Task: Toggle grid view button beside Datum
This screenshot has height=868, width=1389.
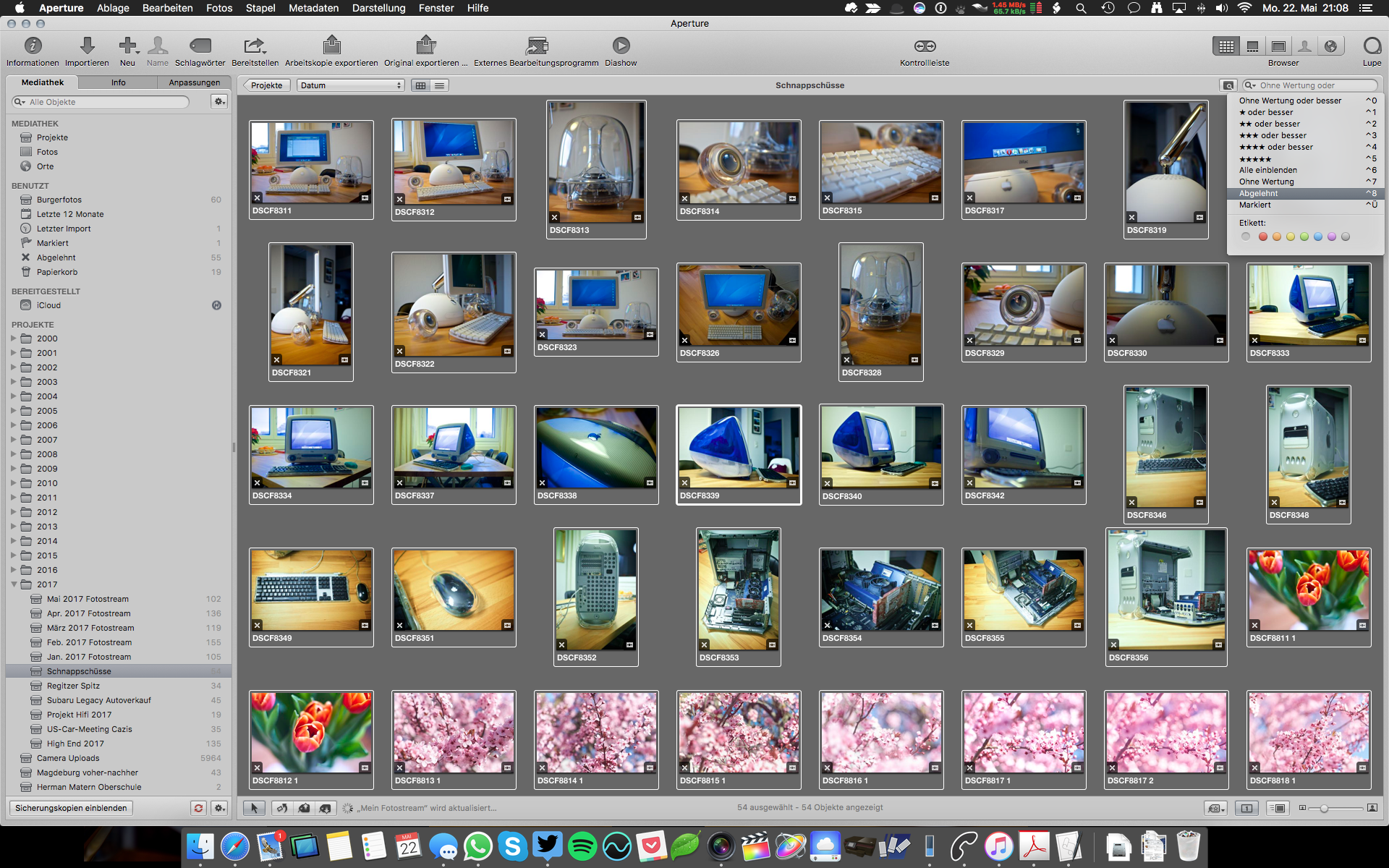Action: 420,85
